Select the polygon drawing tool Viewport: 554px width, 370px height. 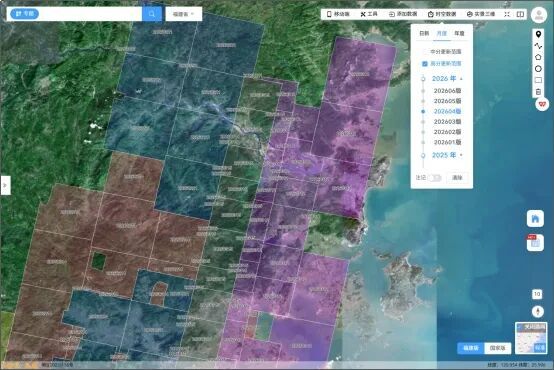tap(538, 57)
